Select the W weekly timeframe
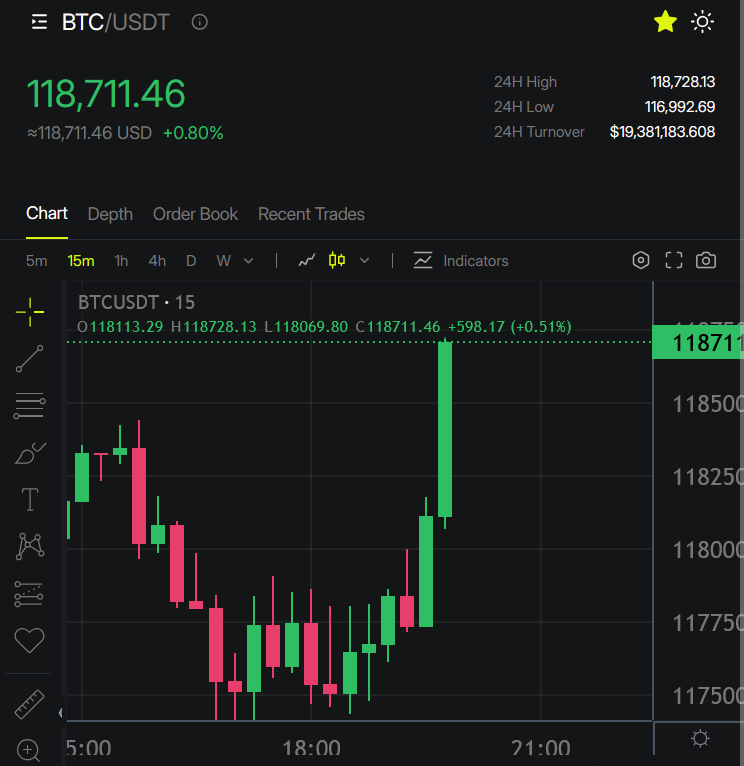The width and height of the screenshot is (744, 766). 224,261
